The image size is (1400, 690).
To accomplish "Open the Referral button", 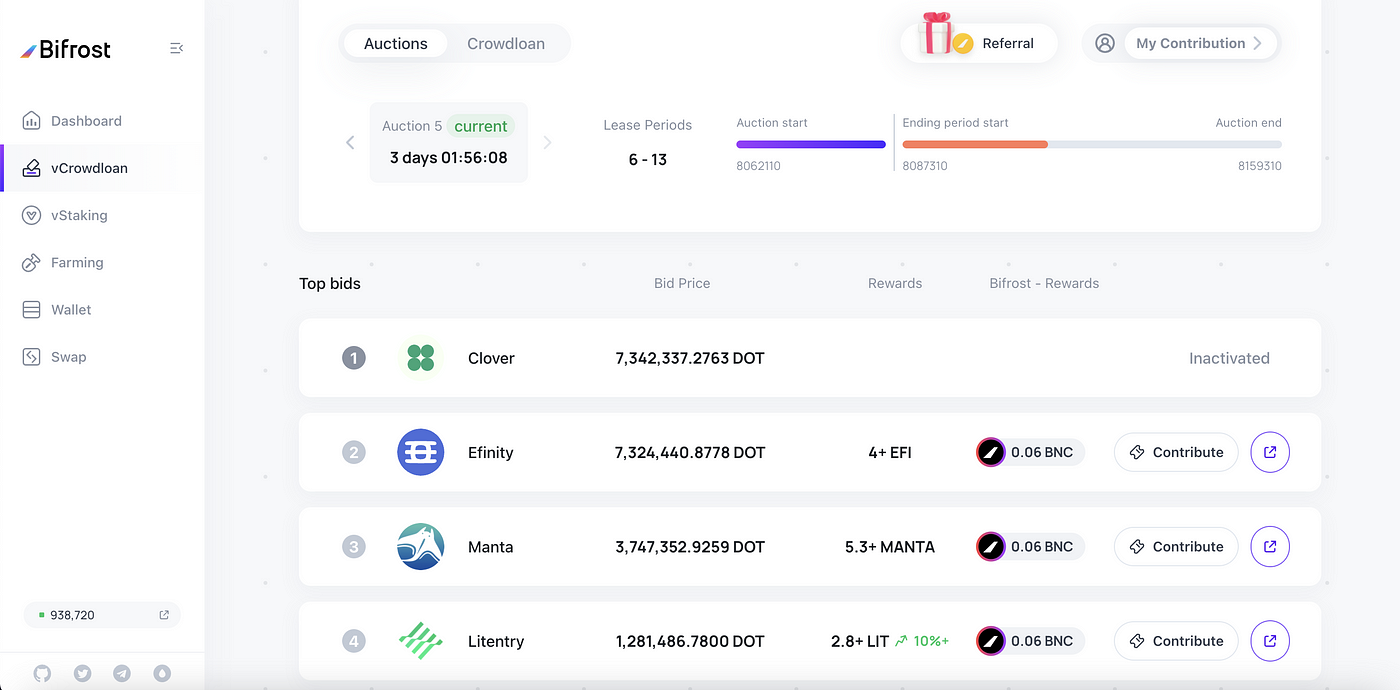I will click(x=979, y=43).
